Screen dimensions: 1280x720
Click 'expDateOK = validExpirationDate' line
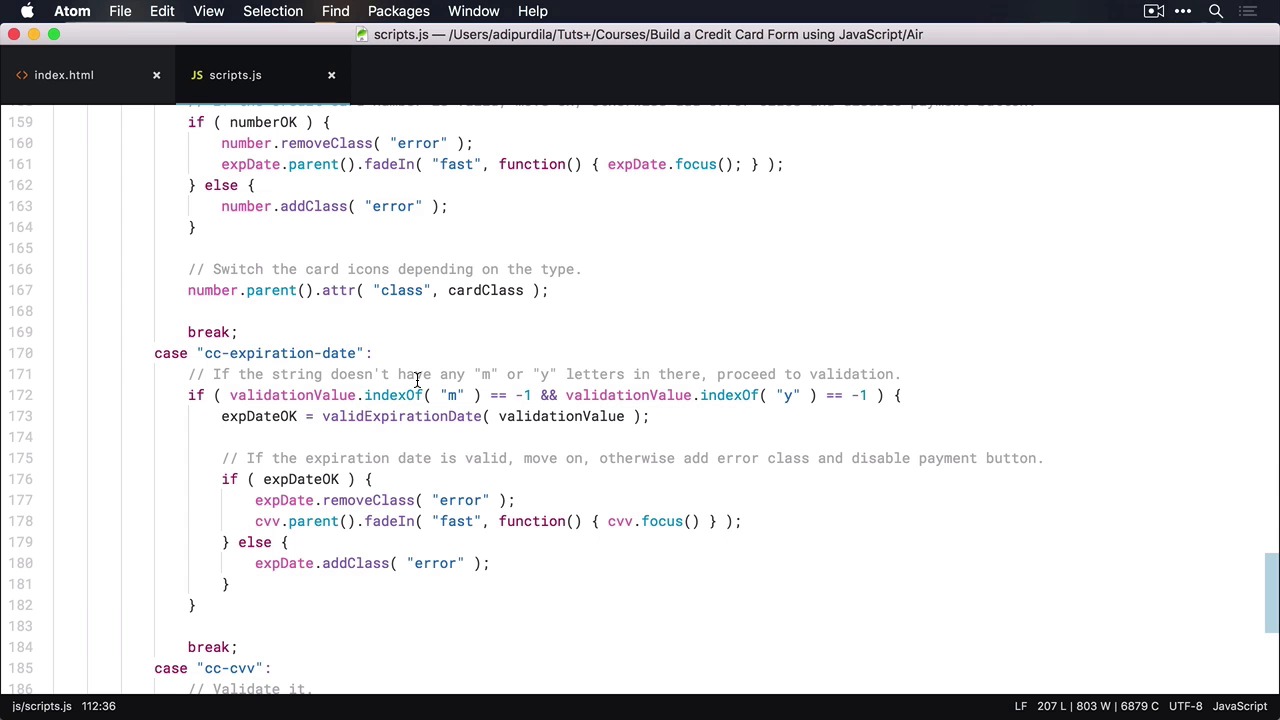[435, 416]
